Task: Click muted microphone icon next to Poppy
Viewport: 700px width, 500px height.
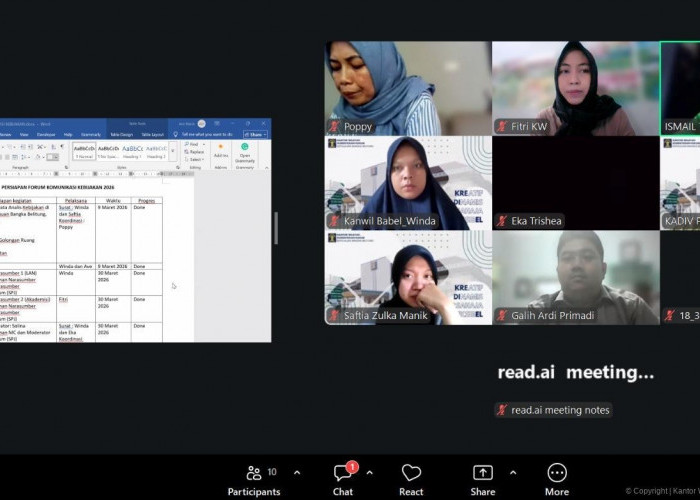Action: click(x=334, y=127)
